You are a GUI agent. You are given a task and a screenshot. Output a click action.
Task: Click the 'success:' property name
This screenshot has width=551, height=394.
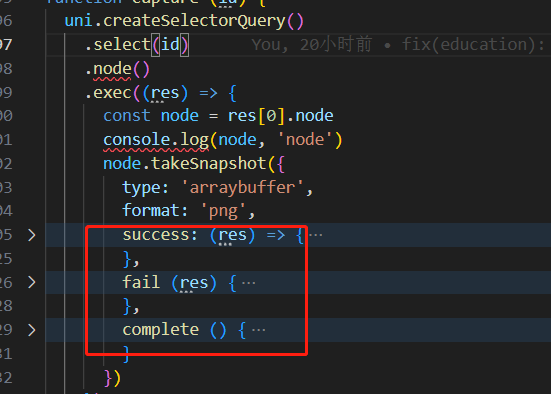tap(160, 235)
